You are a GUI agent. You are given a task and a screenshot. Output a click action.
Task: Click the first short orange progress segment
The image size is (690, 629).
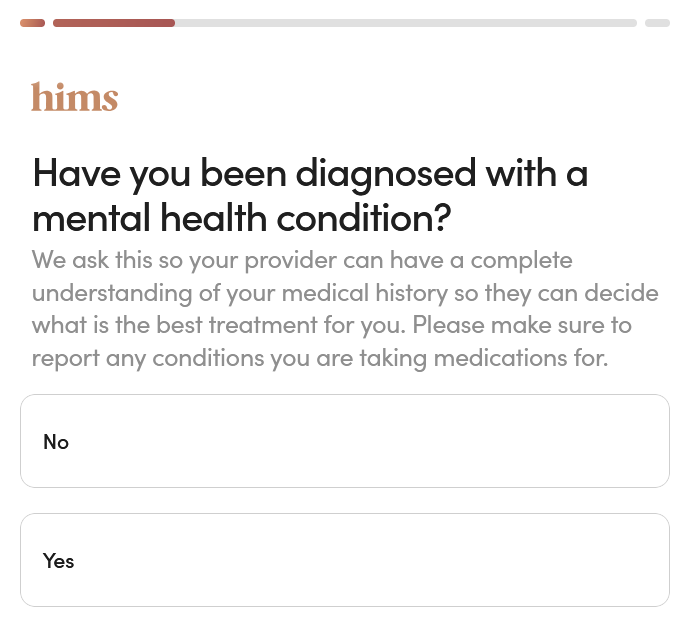click(32, 22)
